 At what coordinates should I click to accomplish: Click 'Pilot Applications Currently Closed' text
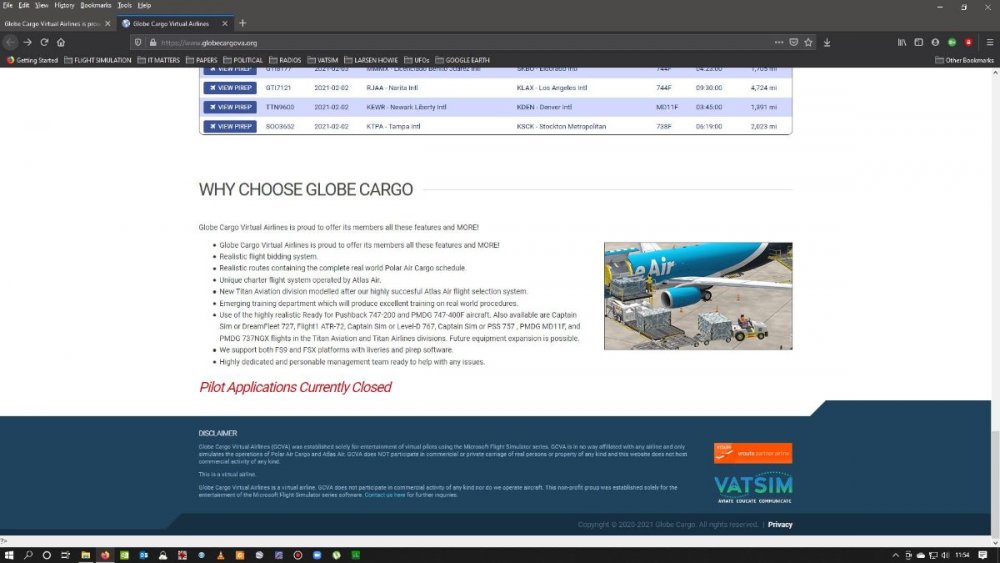point(295,387)
